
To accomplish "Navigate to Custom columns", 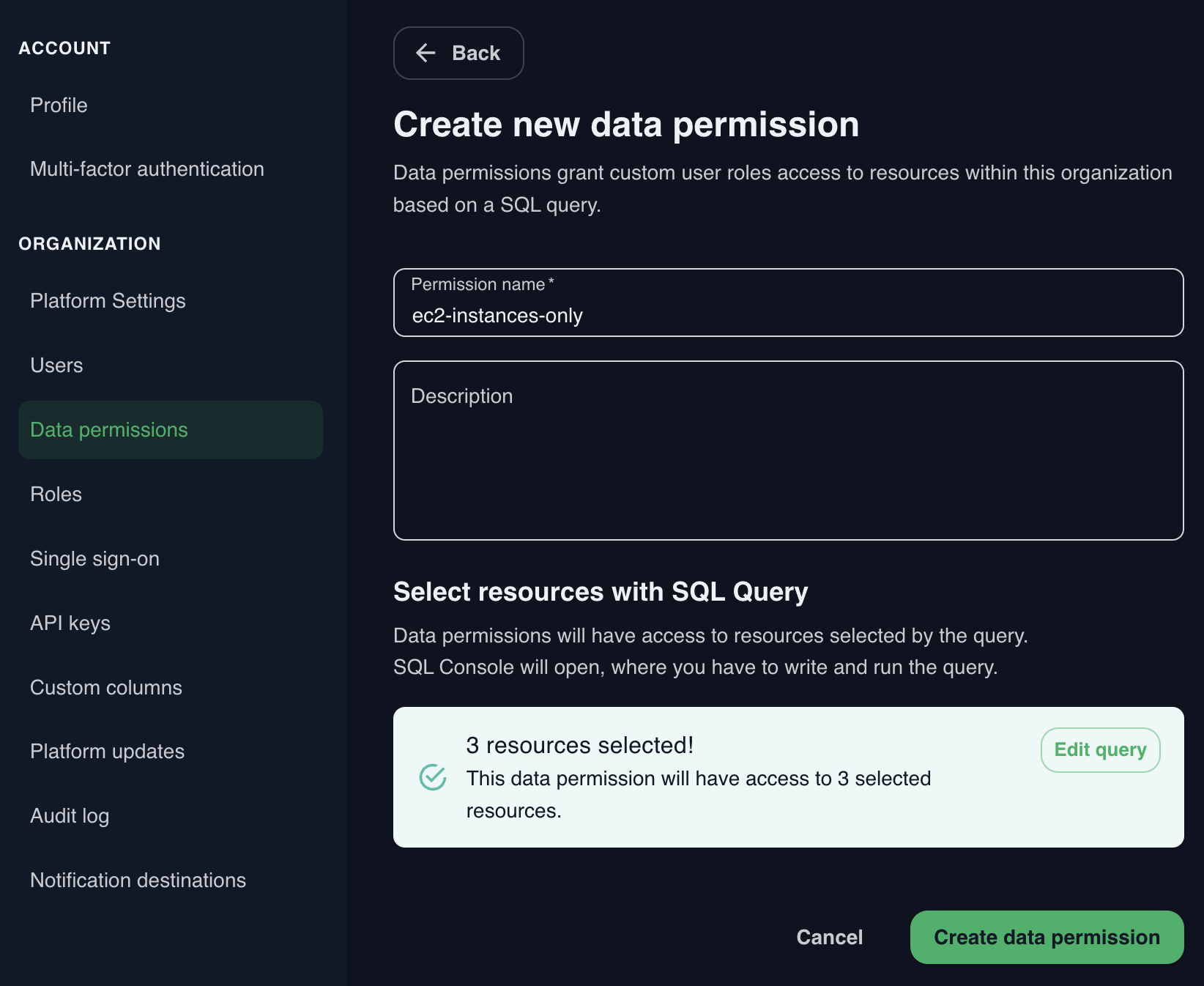I will point(106,688).
